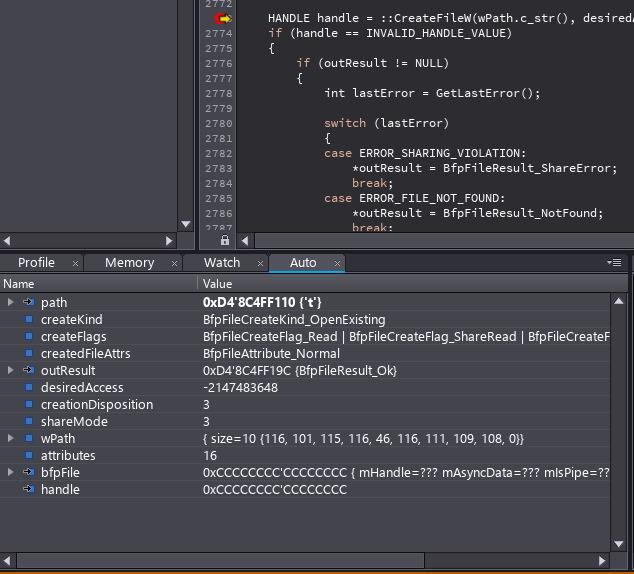Click the blue icon next to createdFileAttrs
Image resolution: width=634 pixels, height=574 pixels.
tap(29, 353)
